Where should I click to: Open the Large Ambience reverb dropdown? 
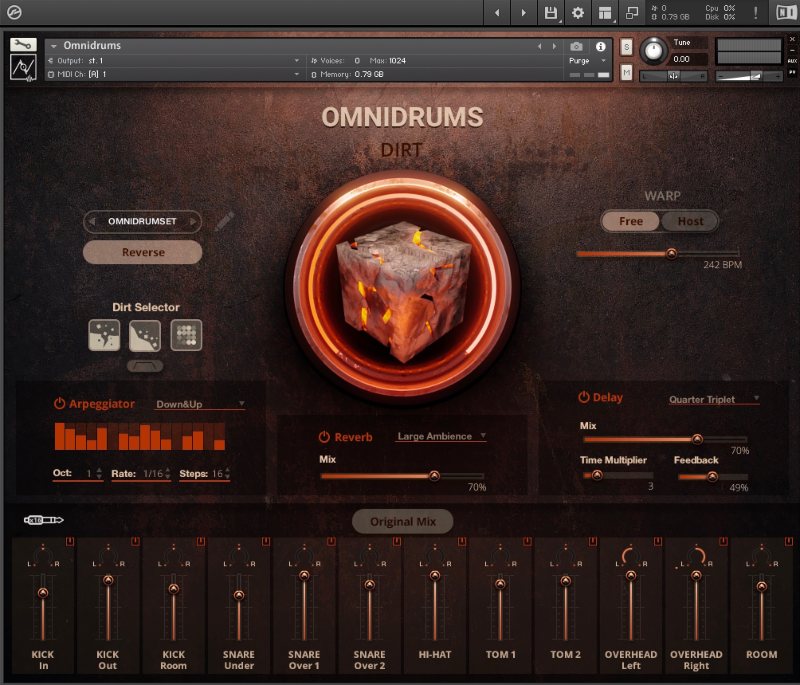[441, 437]
